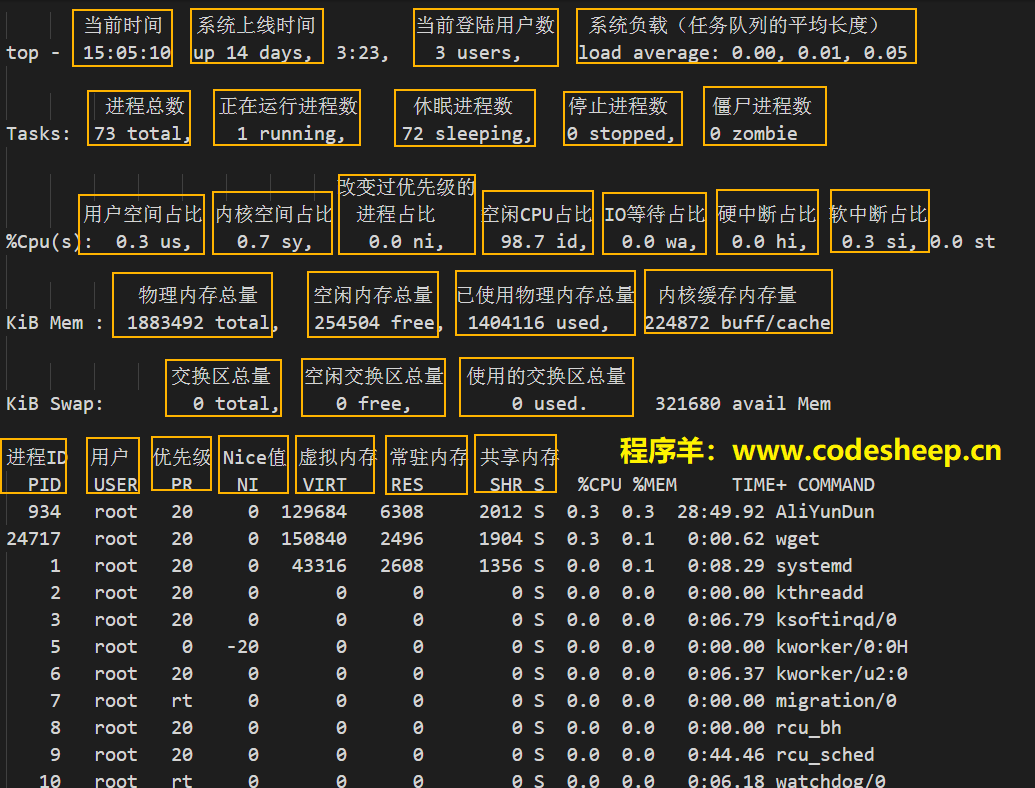Click the USER column header

point(116,485)
